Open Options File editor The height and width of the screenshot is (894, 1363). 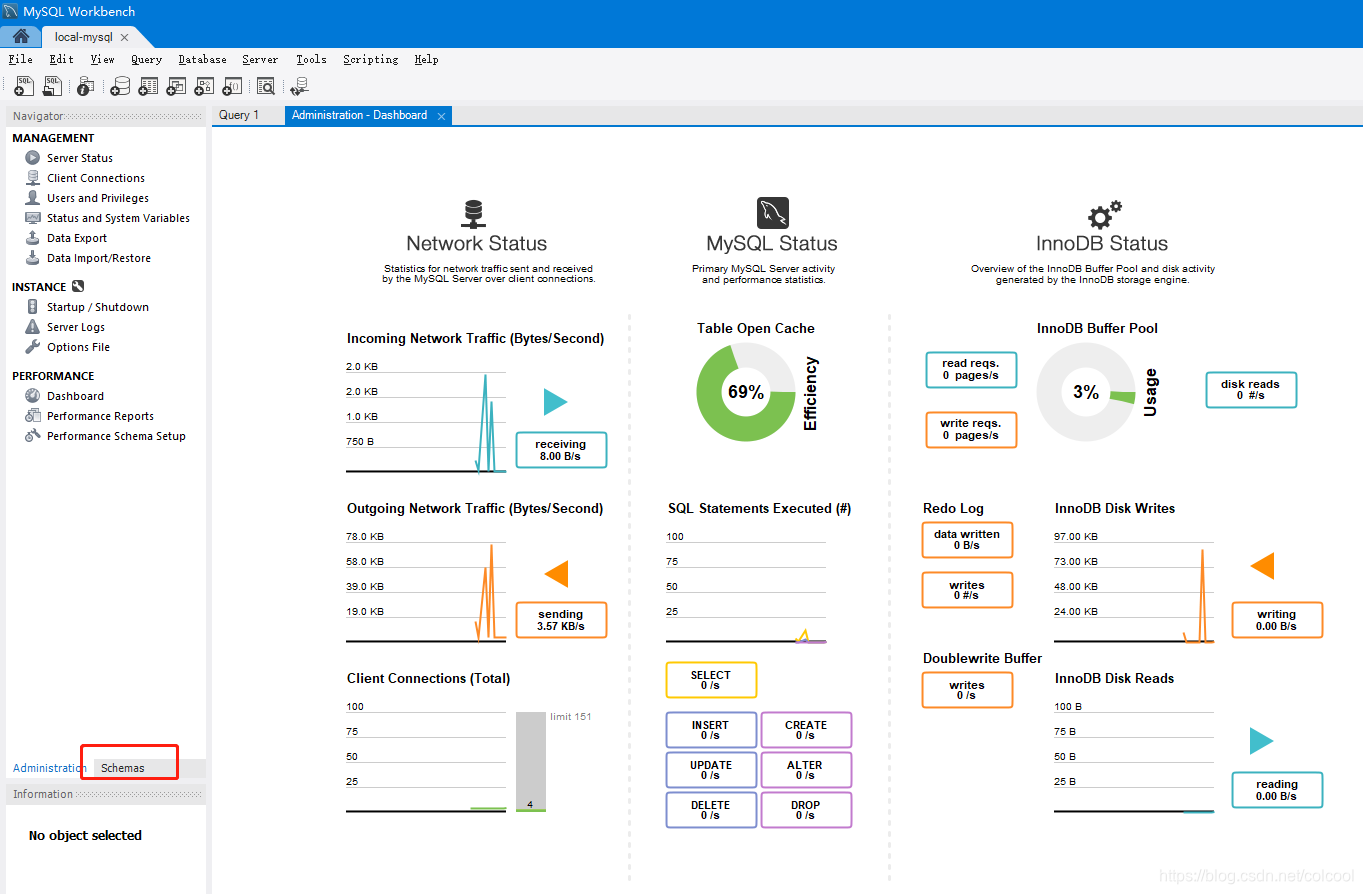[x=78, y=347]
